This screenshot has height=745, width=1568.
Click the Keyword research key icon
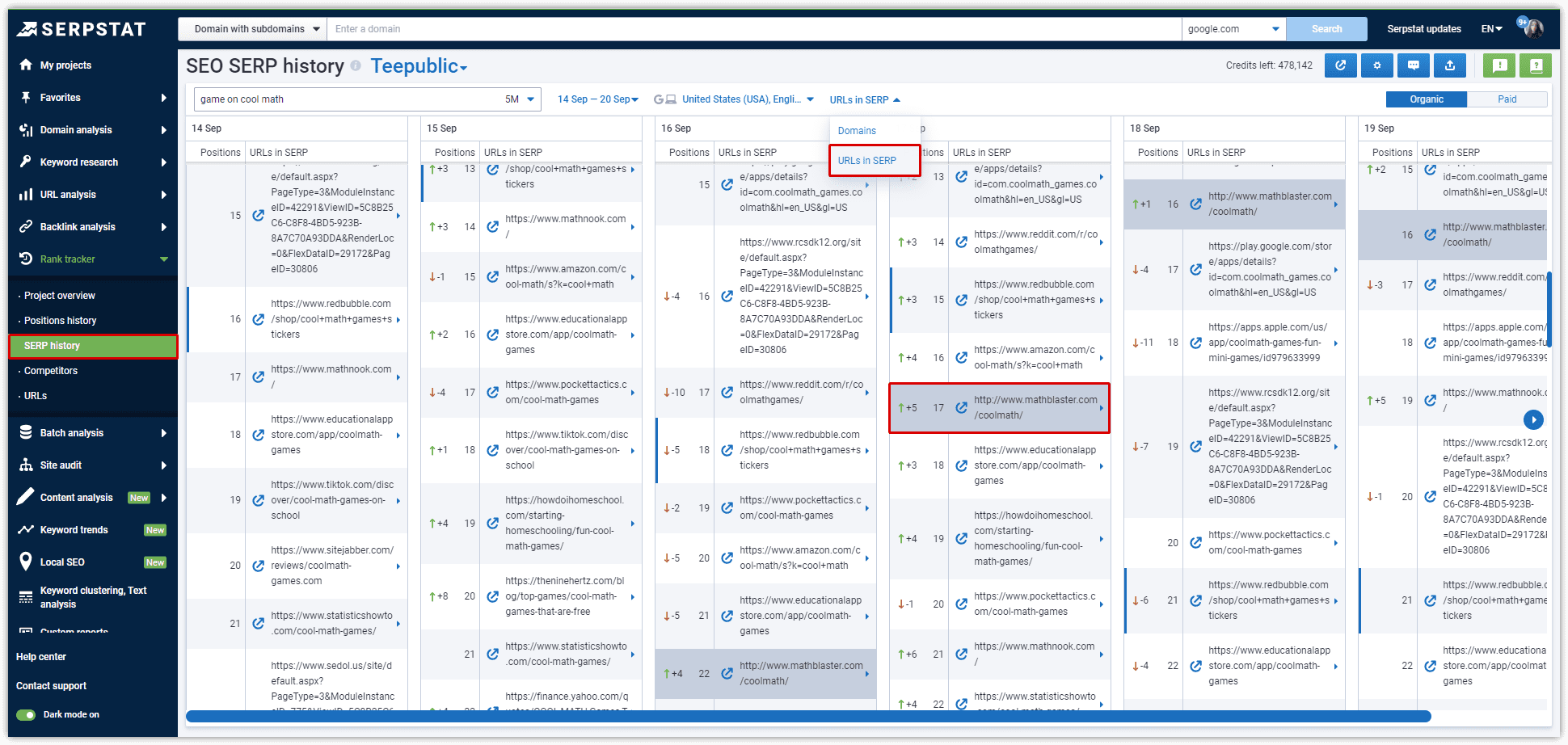[26, 162]
